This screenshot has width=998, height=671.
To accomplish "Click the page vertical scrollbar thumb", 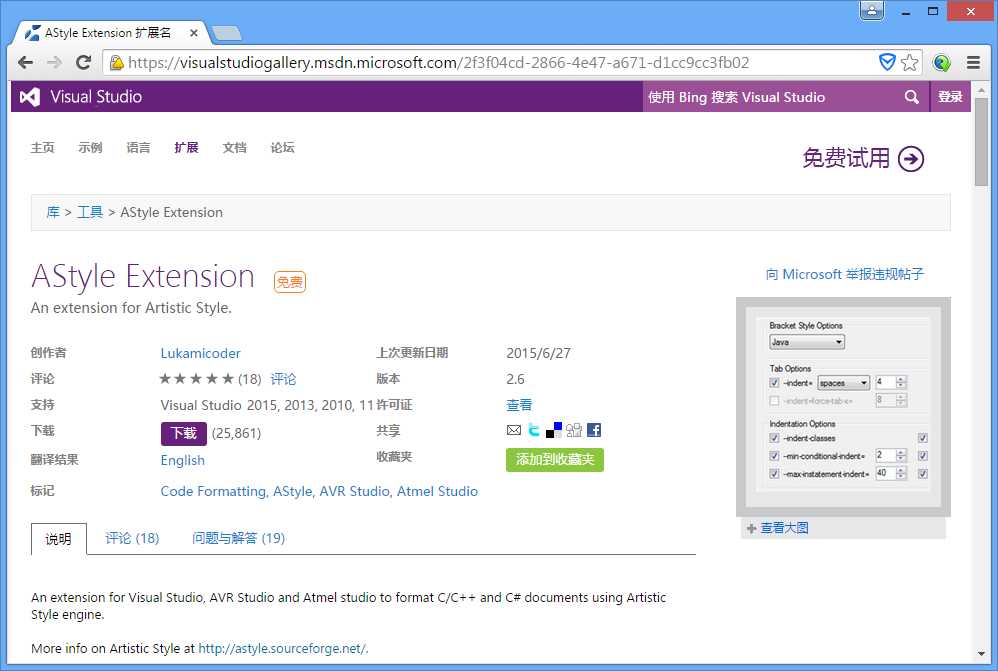I will [x=981, y=142].
